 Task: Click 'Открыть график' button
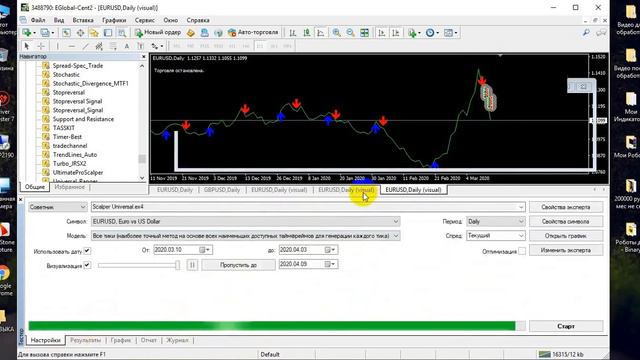point(566,236)
